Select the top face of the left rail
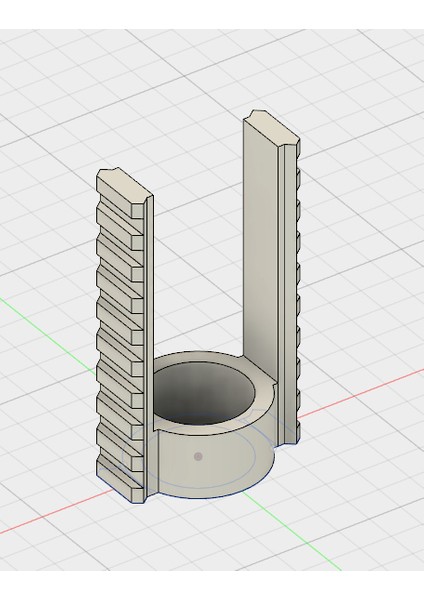This screenshot has height=600, width=424. [x=123, y=188]
